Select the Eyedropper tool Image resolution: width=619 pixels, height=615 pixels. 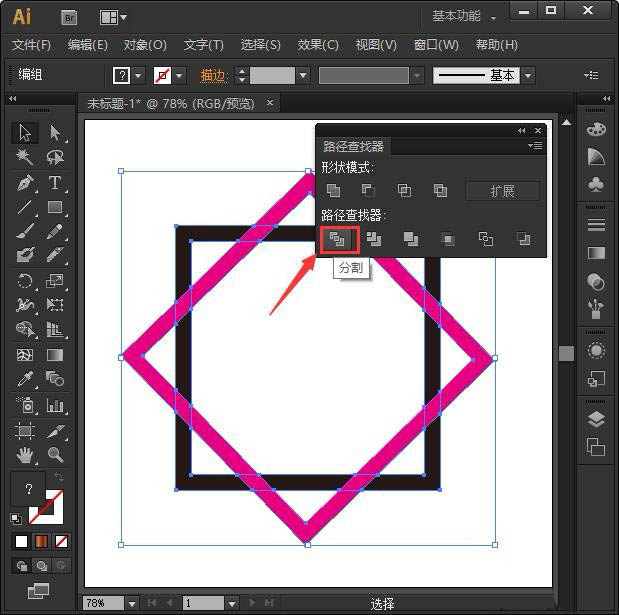click(25, 379)
